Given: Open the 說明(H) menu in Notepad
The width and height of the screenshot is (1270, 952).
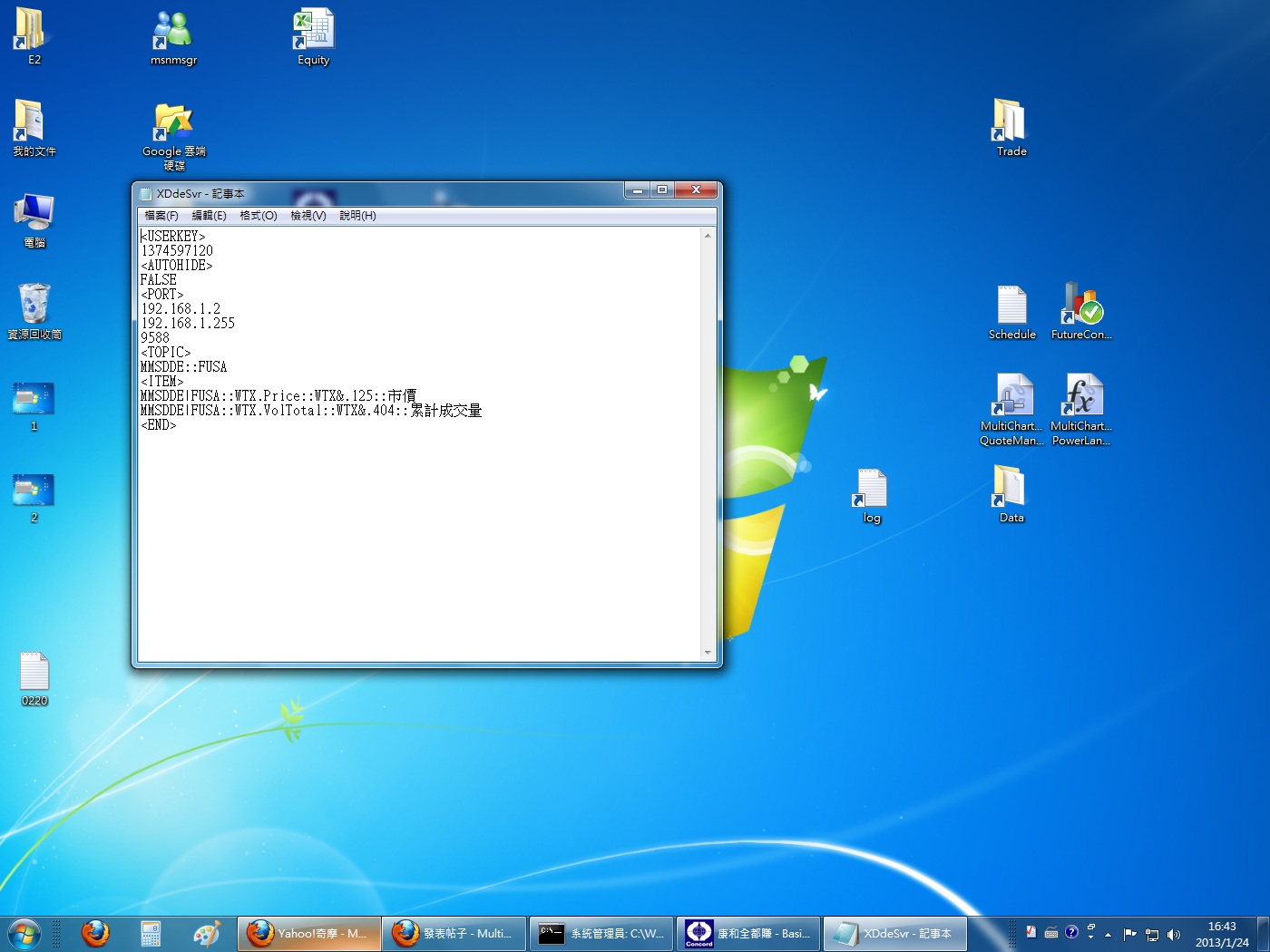Looking at the screenshot, I should 357,216.
